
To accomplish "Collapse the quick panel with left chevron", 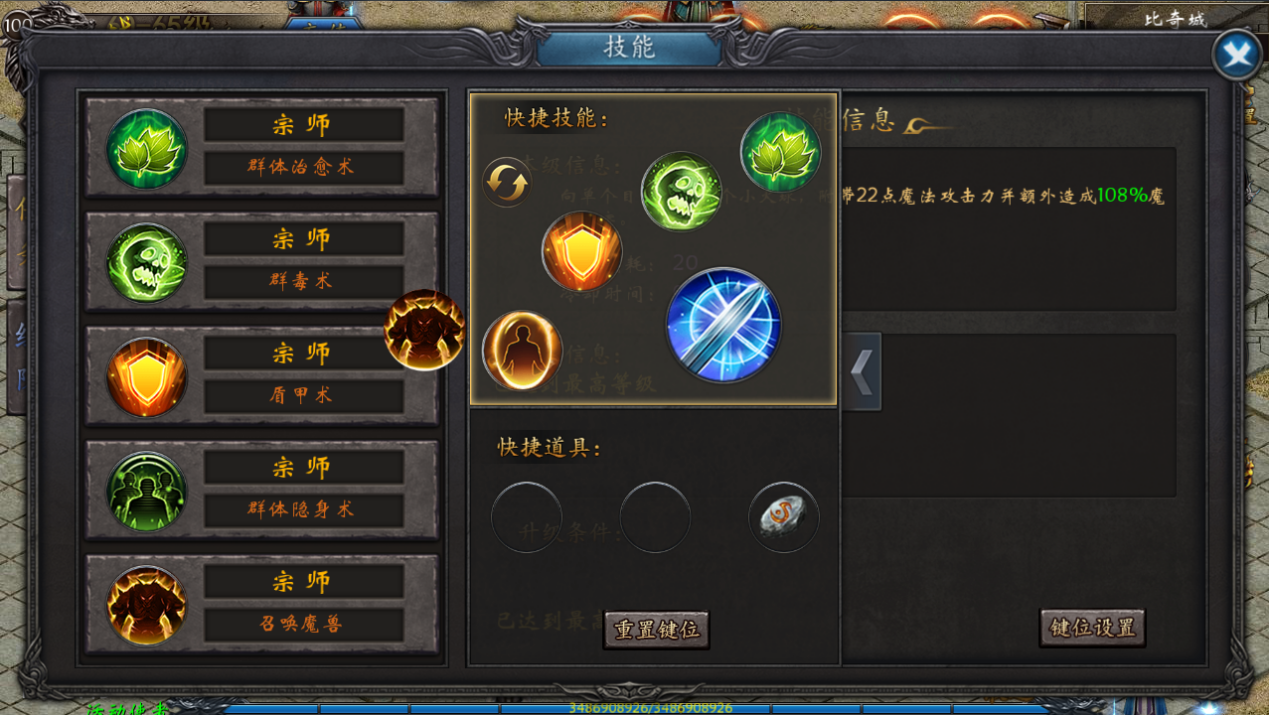I will (x=862, y=372).
